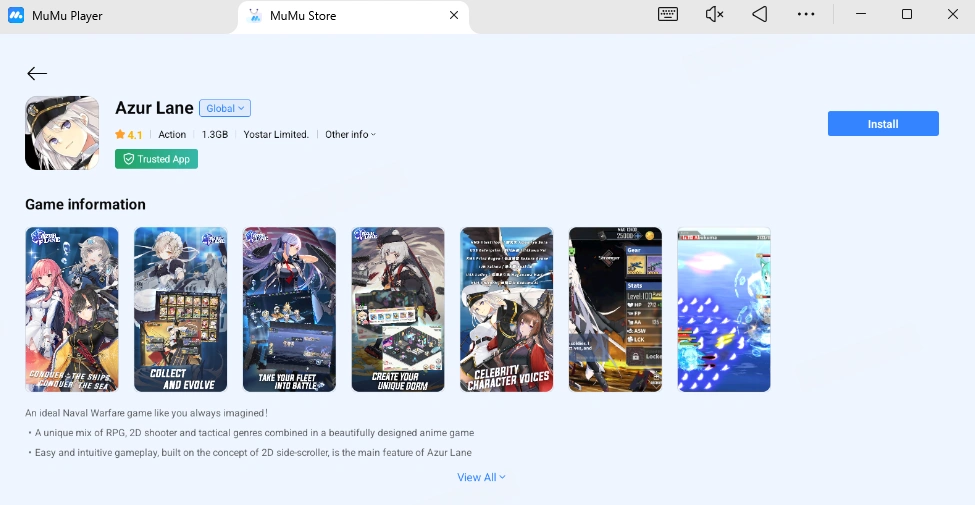Toggle the muted speaker icon
Screen dimensions: 975x505
pos(714,14)
